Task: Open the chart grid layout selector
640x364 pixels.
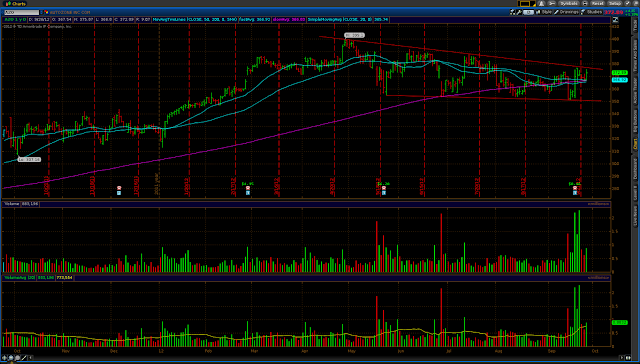Action: pos(527,4)
